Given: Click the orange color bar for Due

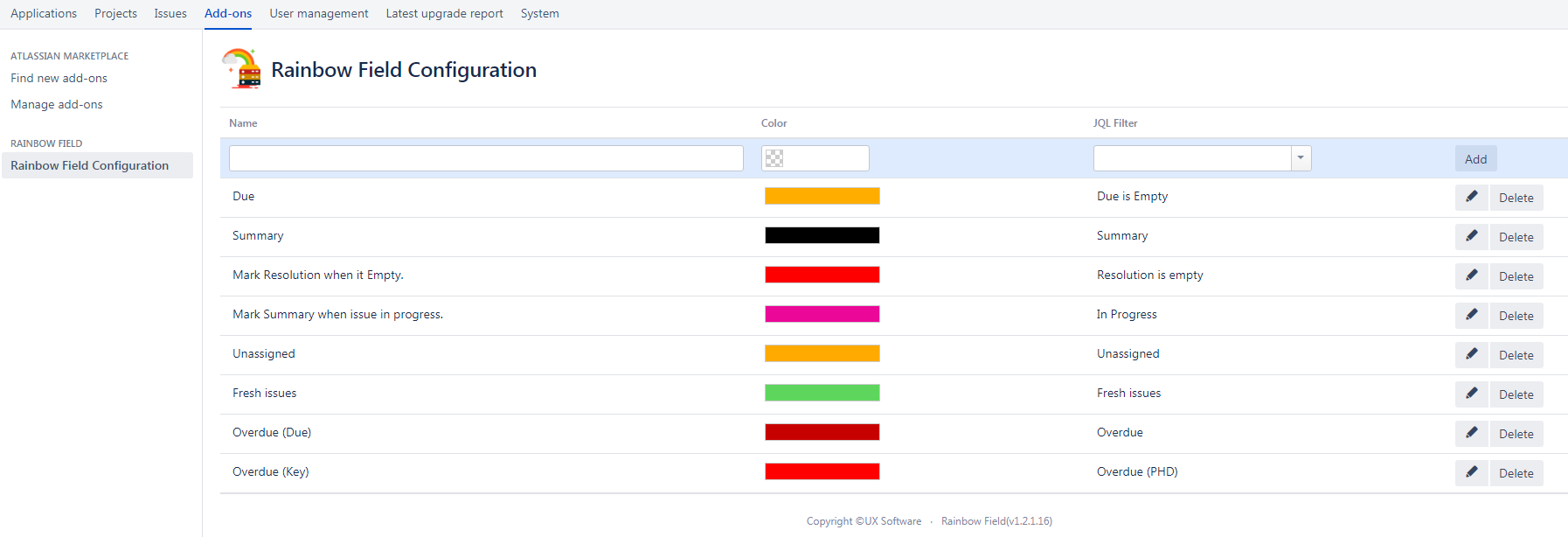Looking at the screenshot, I should [x=822, y=196].
